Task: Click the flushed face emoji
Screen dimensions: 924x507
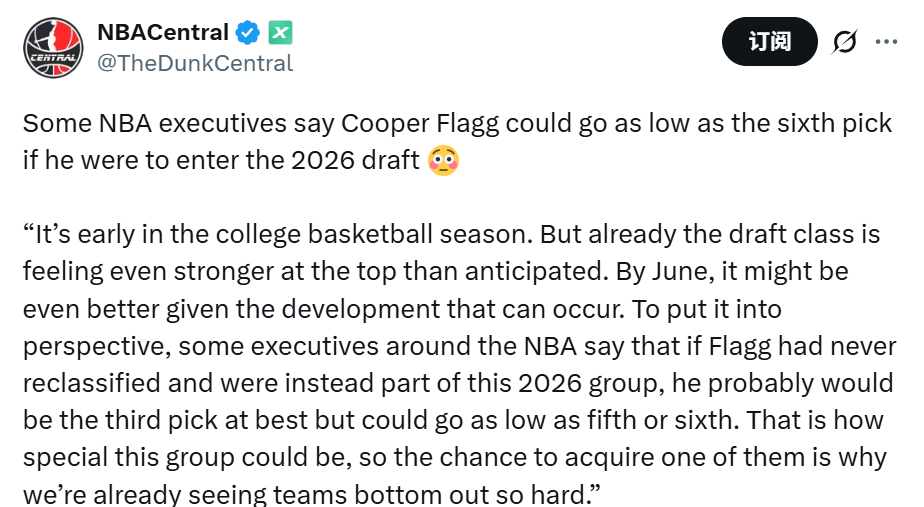Action: [443, 161]
